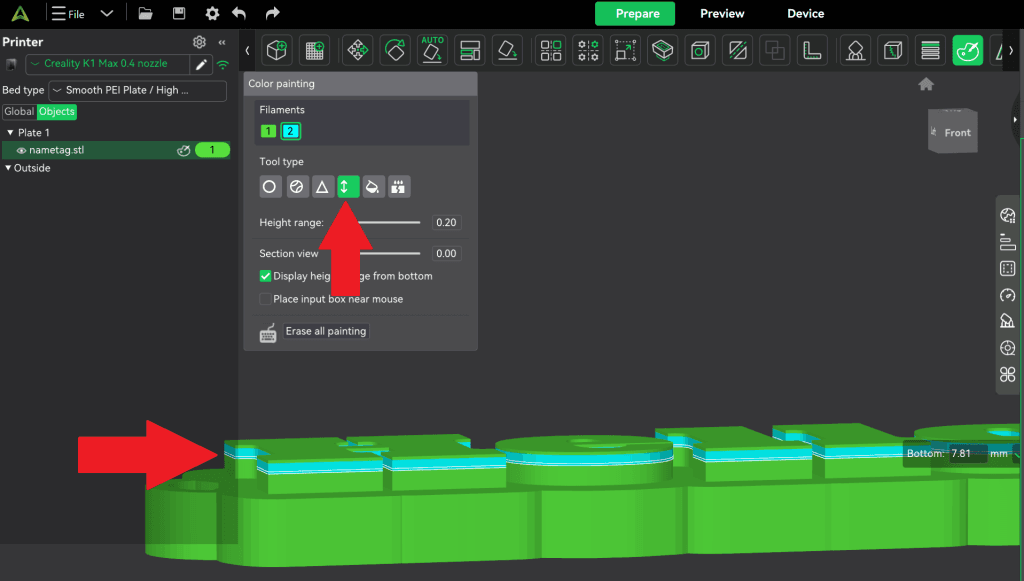Image resolution: width=1024 pixels, height=581 pixels.
Task: Select the Height range painting tool
Action: [x=347, y=187]
